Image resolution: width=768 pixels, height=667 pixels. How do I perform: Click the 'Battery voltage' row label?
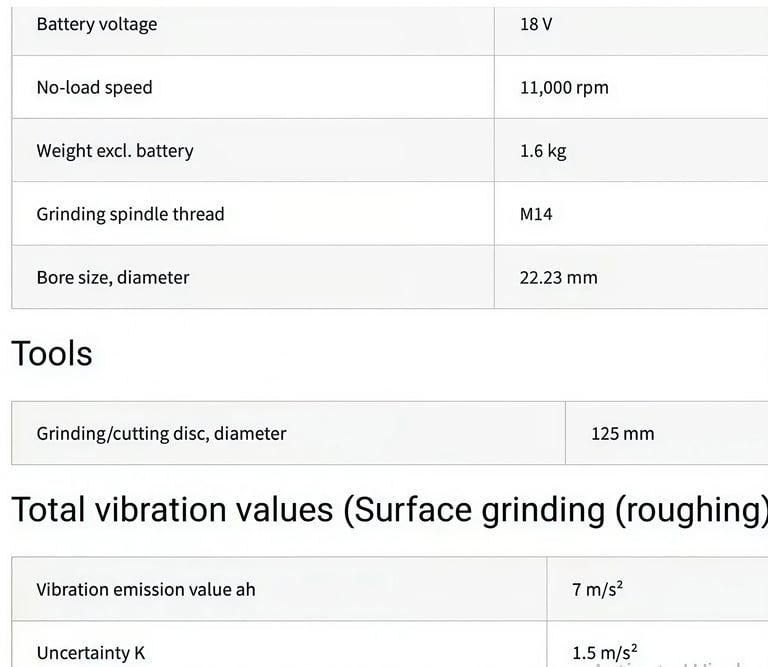[x=97, y=24]
